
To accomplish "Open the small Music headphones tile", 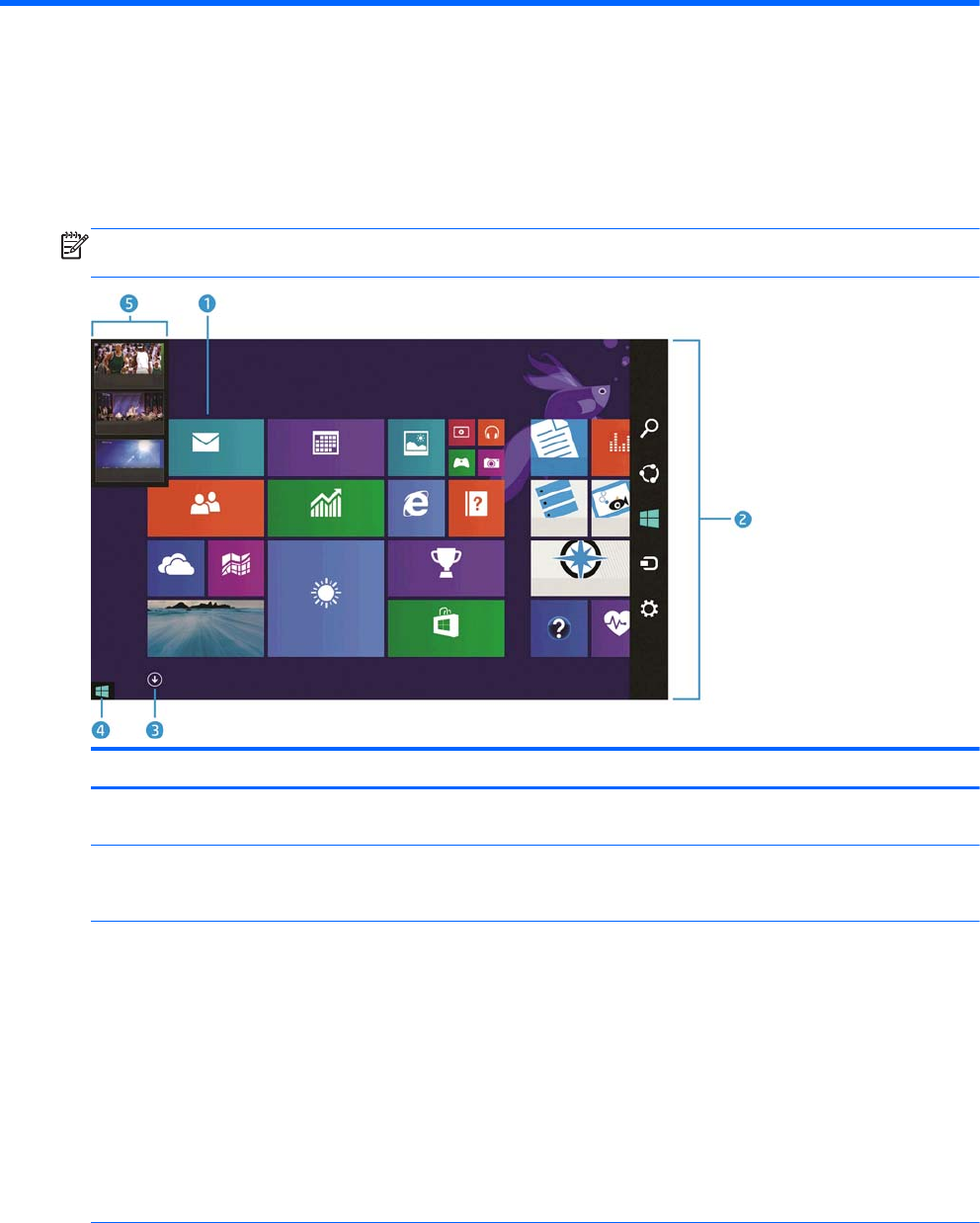I will [491, 433].
